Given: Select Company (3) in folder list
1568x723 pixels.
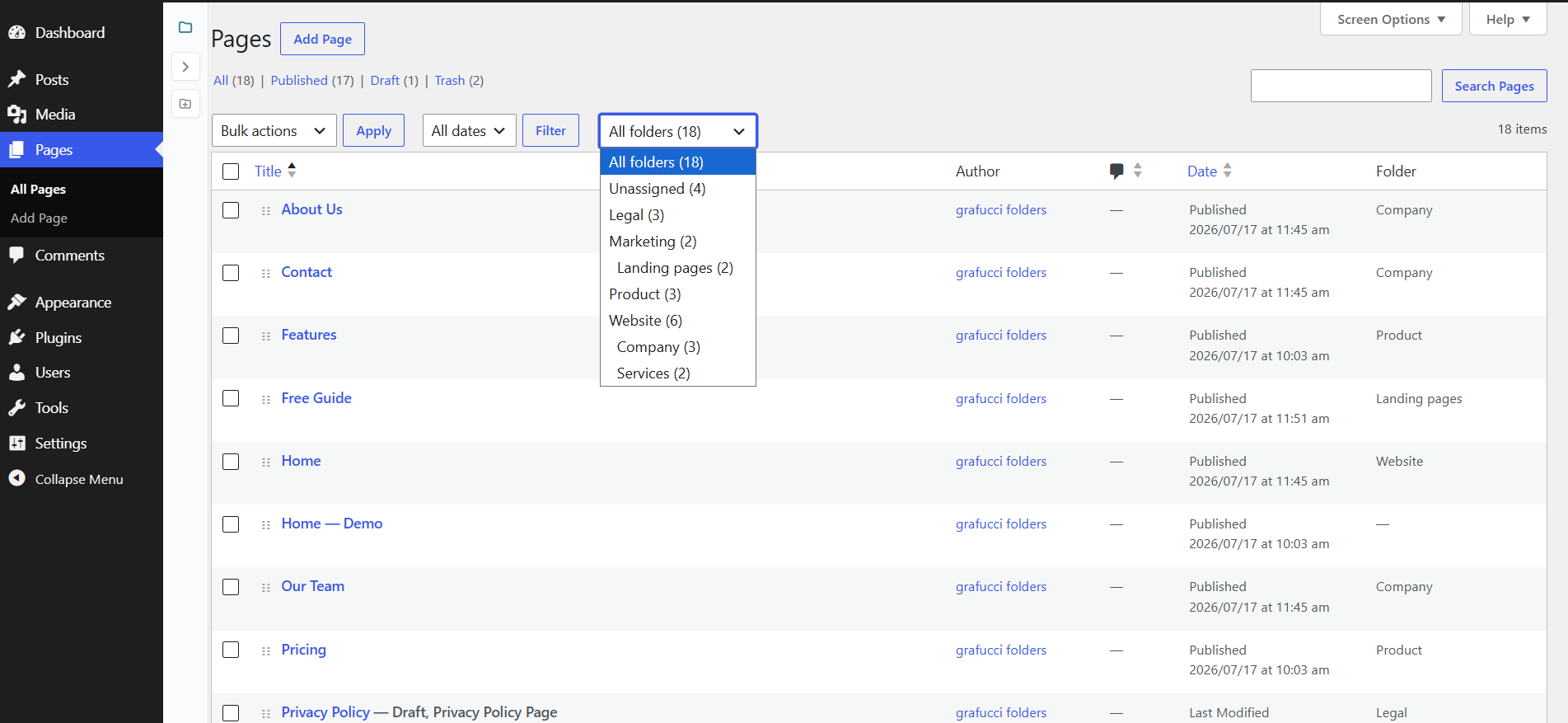Looking at the screenshot, I should pyautogui.click(x=677, y=347).
